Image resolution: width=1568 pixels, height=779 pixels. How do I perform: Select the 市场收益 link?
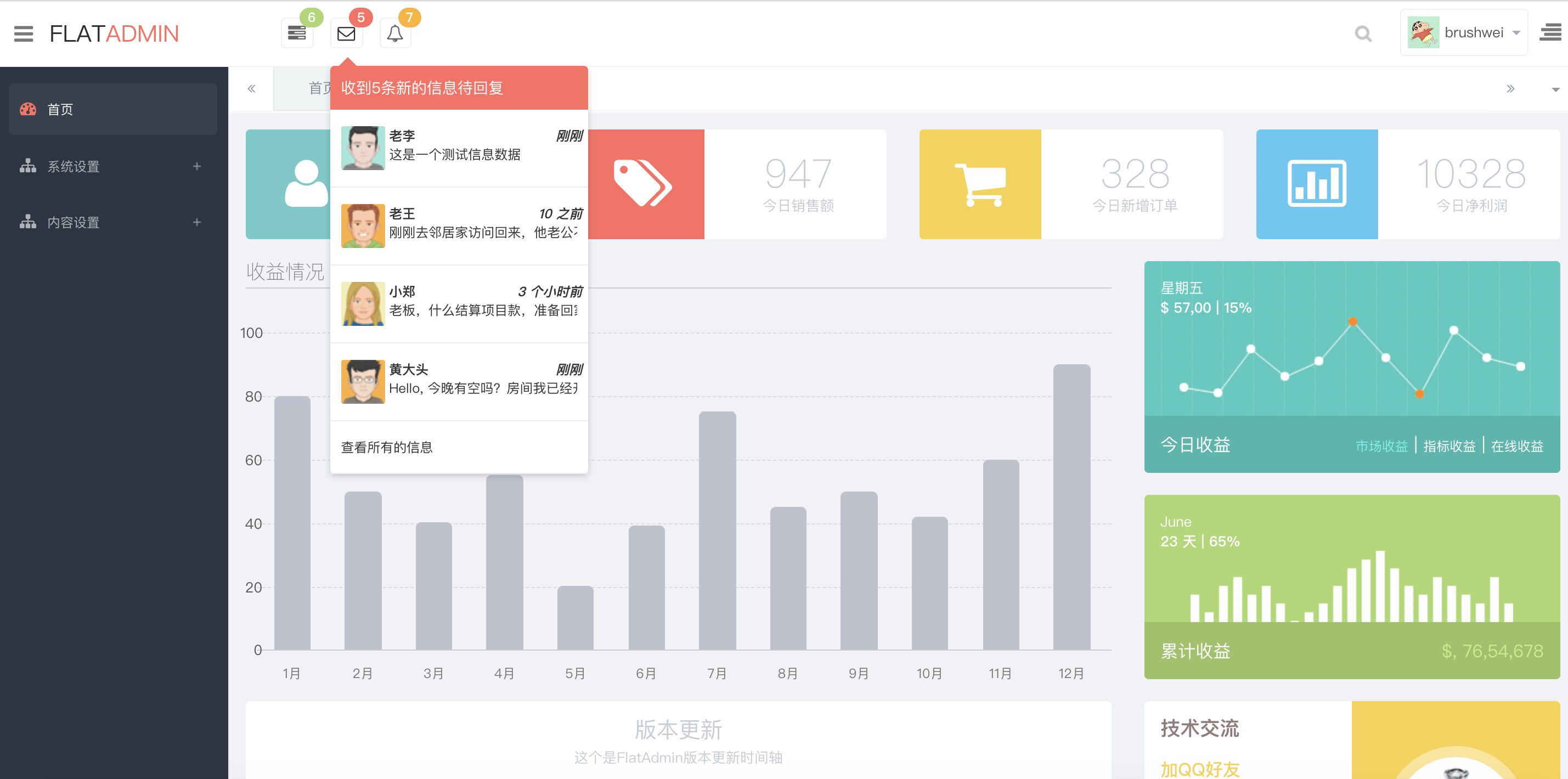coord(1382,446)
